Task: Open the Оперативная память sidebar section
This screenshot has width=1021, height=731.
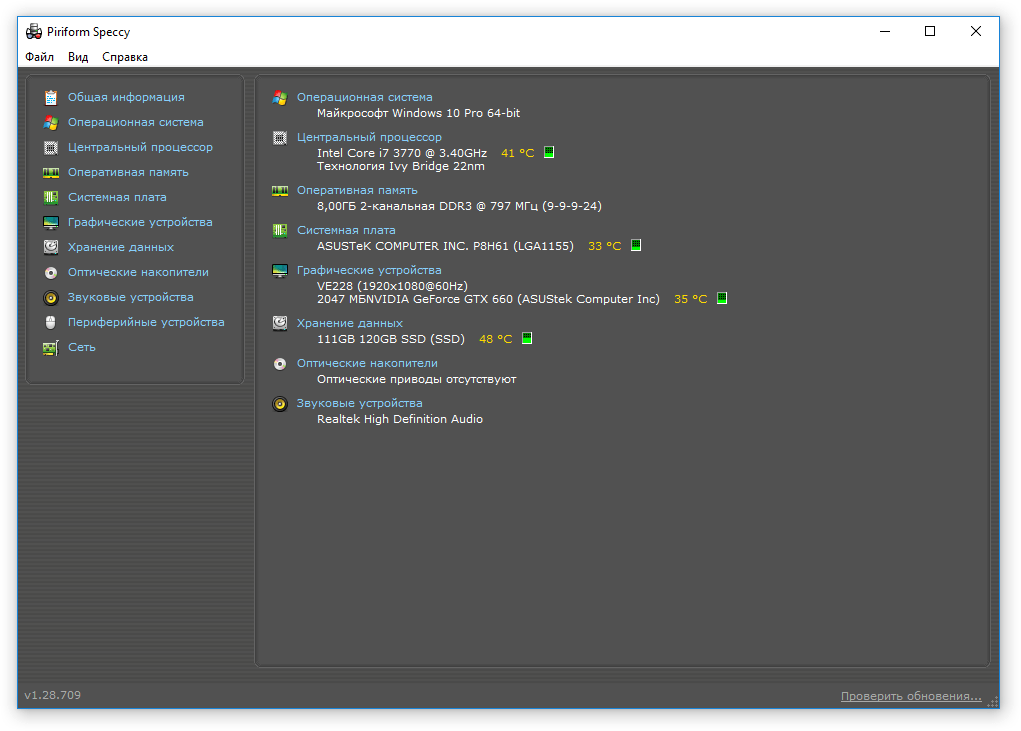Action: click(x=128, y=172)
